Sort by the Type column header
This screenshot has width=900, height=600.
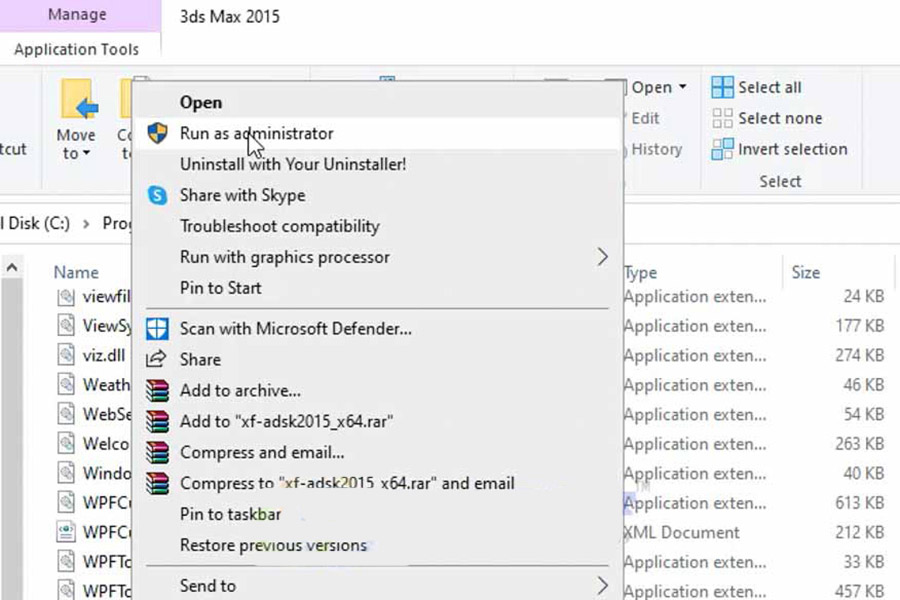pos(641,273)
